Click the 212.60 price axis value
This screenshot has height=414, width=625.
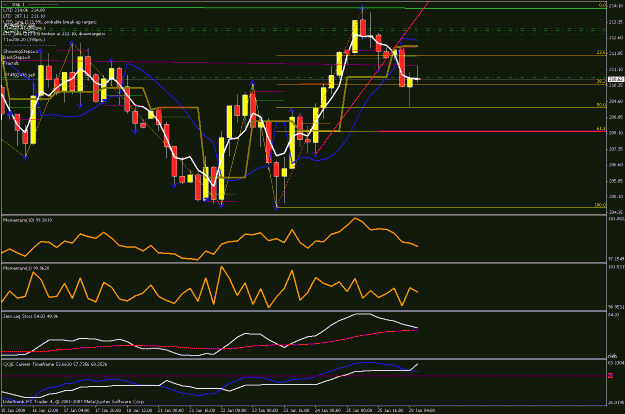pos(616,38)
